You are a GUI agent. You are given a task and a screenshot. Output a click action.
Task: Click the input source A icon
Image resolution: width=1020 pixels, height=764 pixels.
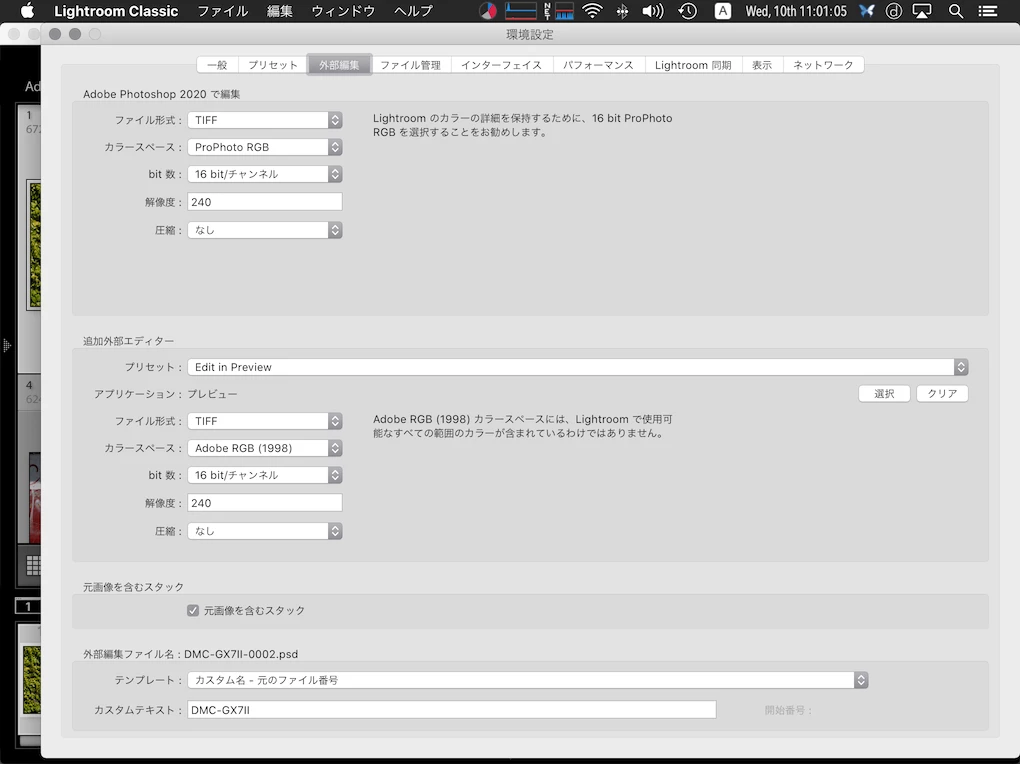[722, 11]
